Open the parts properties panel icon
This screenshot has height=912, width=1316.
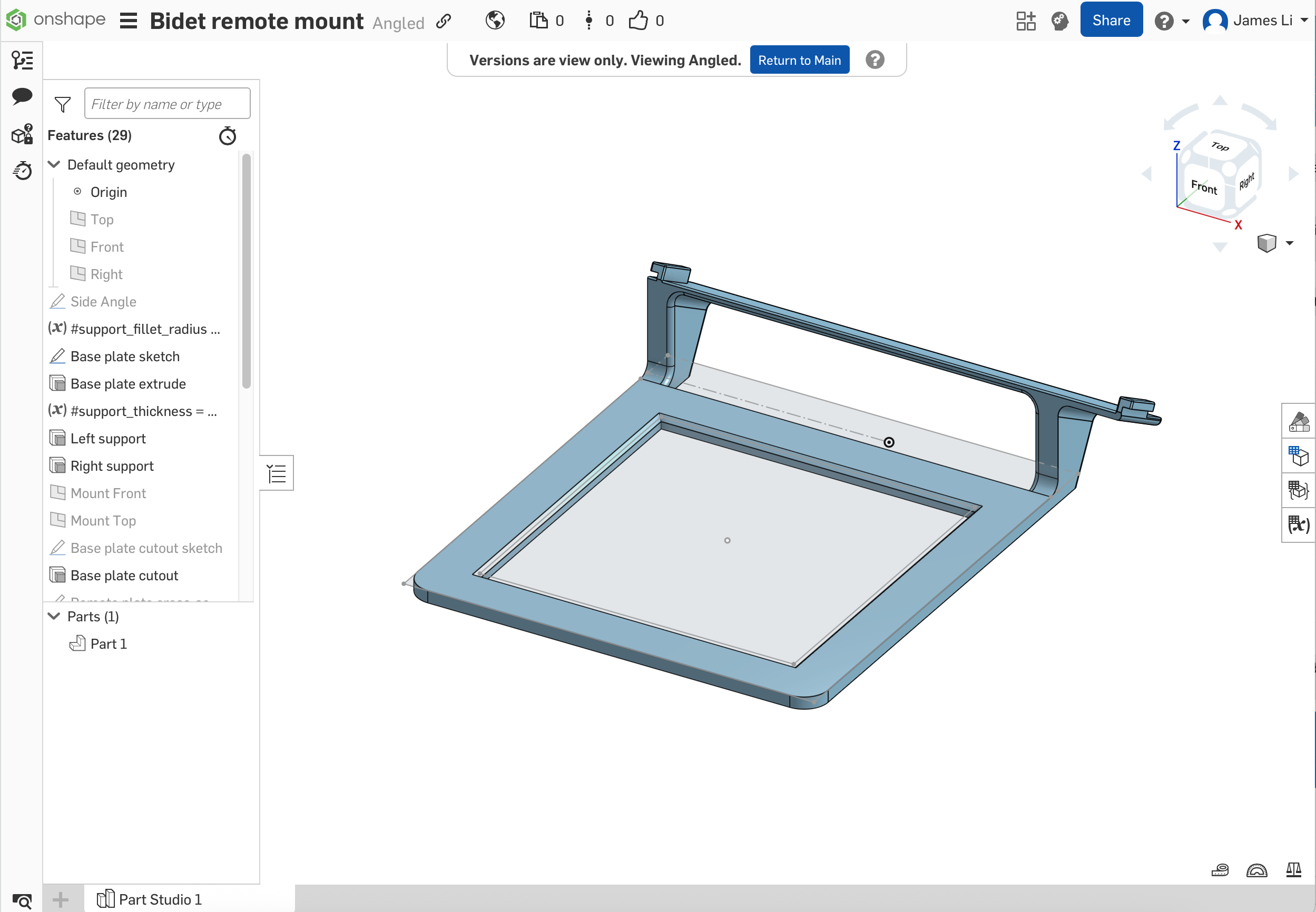point(22,134)
